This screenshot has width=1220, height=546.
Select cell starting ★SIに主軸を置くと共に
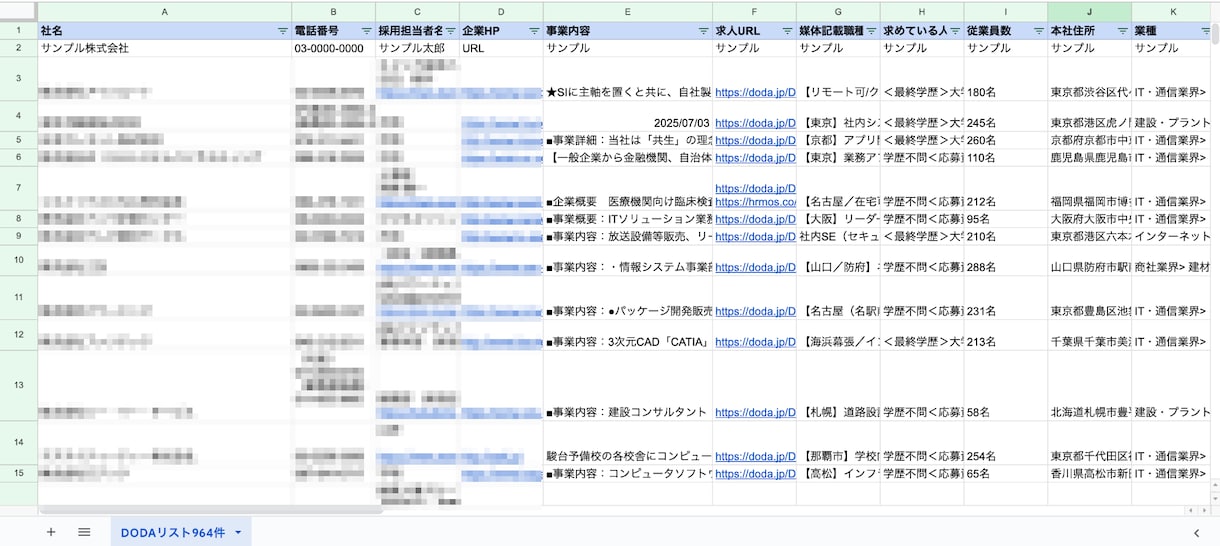628,79
